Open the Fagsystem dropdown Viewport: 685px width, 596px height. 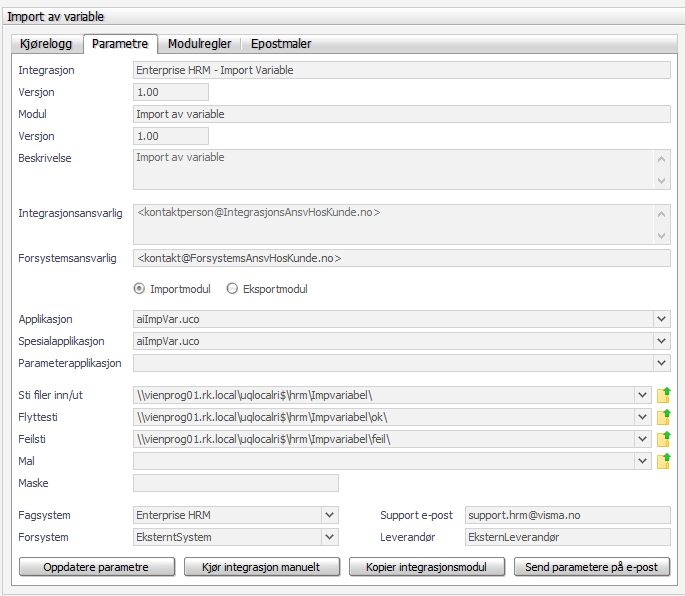(x=329, y=515)
